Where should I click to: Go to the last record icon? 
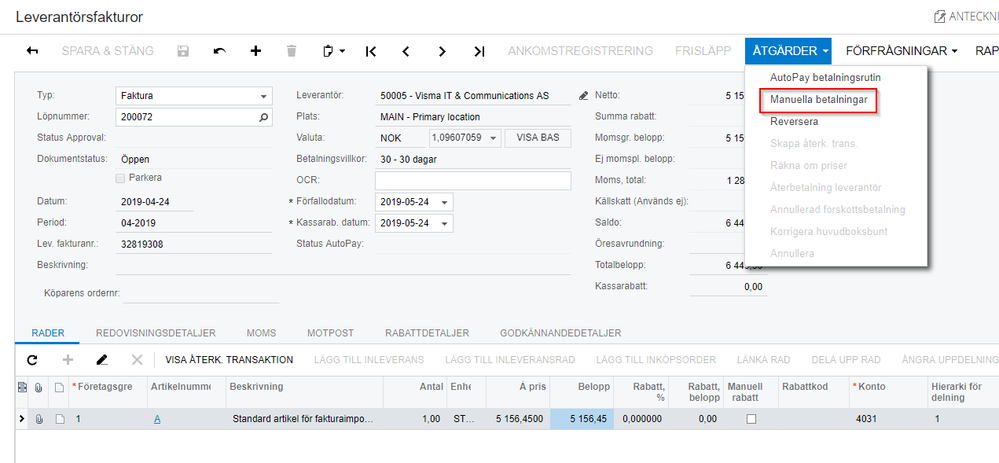479,51
